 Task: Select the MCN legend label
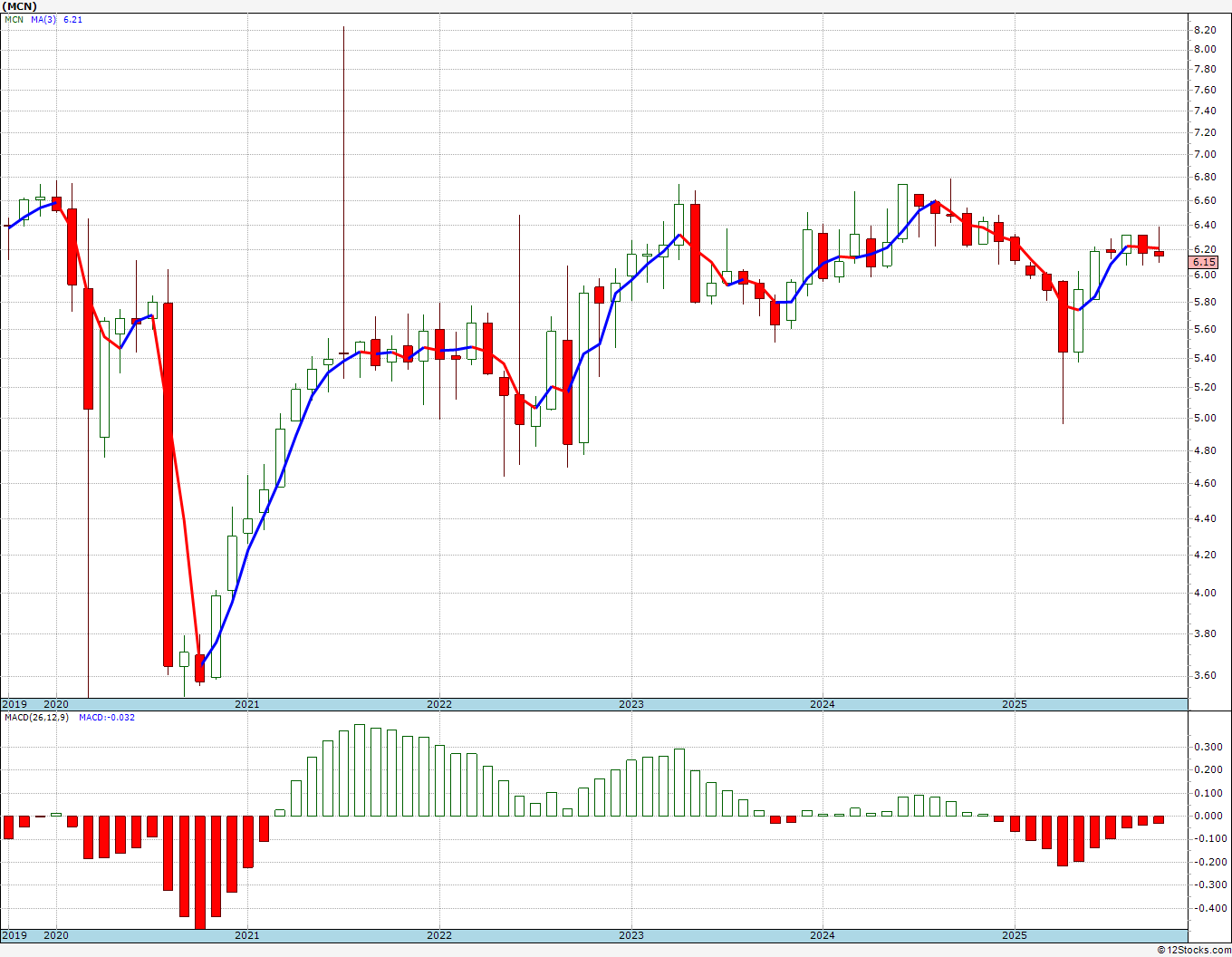14,19
